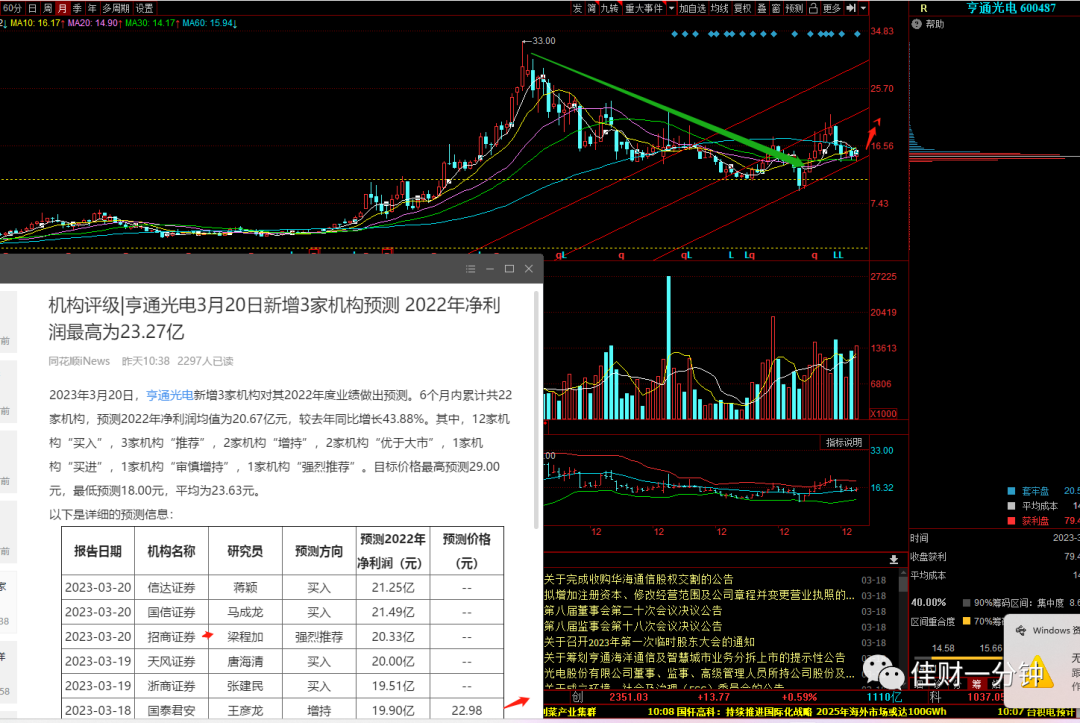1080x723 pixels.
Task: Click the 亨通光电 link in the article
Action: 169,395
